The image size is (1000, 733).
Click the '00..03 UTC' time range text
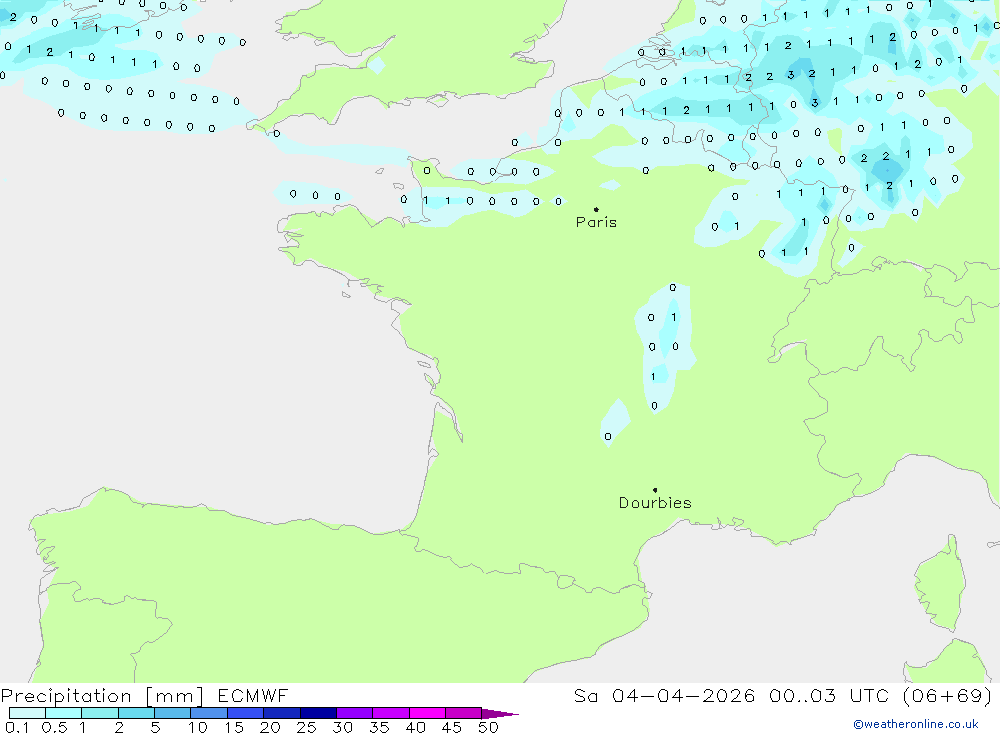pyautogui.click(x=828, y=696)
